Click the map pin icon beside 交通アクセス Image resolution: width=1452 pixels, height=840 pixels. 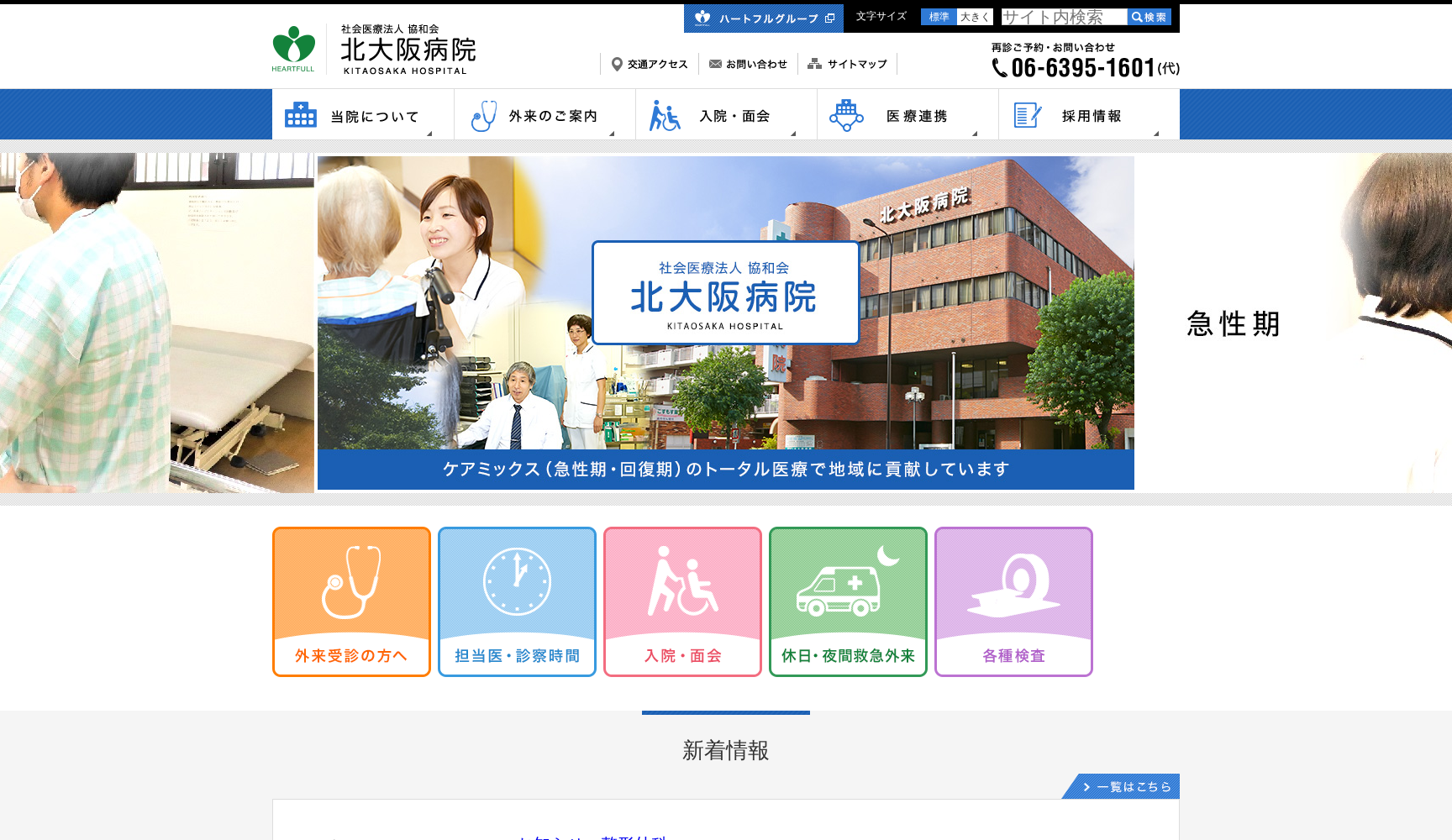(x=618, y=63)
